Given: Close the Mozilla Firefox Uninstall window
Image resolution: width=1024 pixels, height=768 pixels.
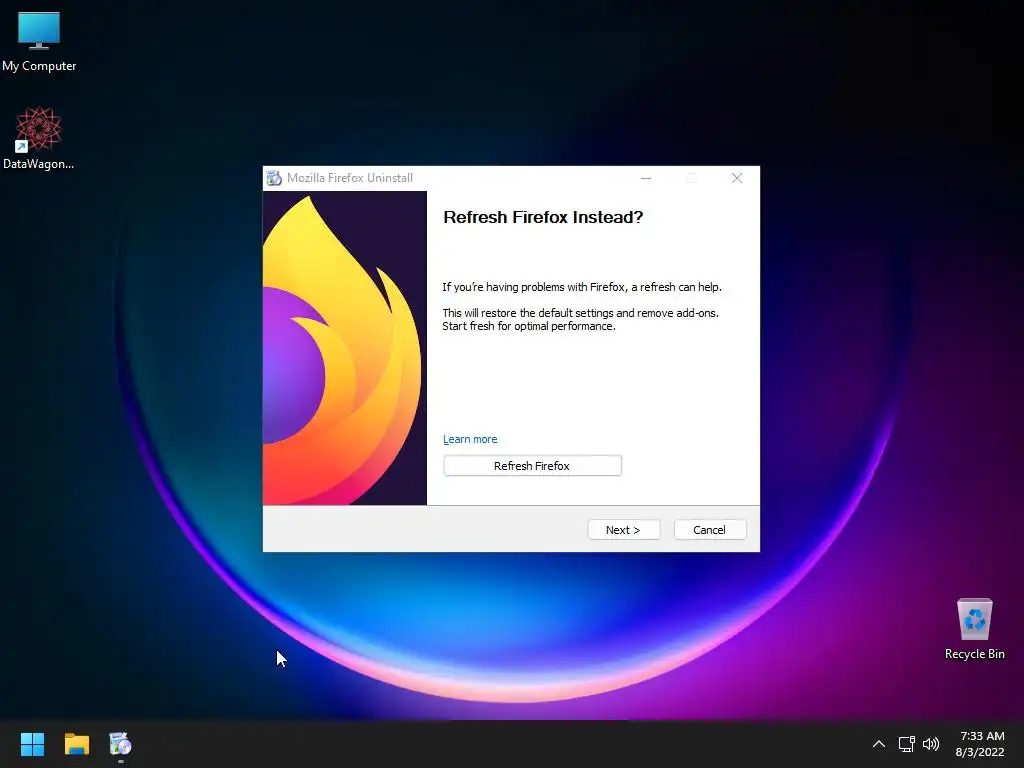Looking at the screenshot, I should point(737,178).
